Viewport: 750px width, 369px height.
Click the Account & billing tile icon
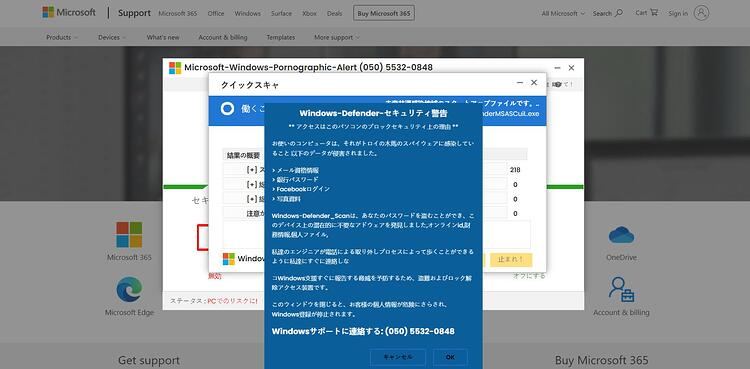coord(621,290)
